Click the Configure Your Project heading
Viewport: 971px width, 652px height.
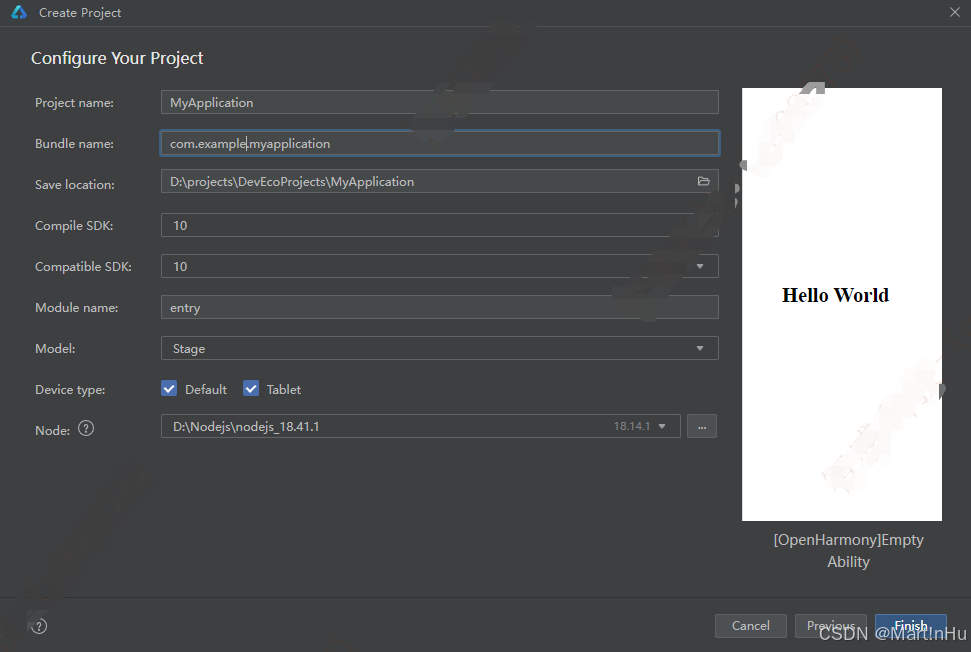tap(117, 58)
